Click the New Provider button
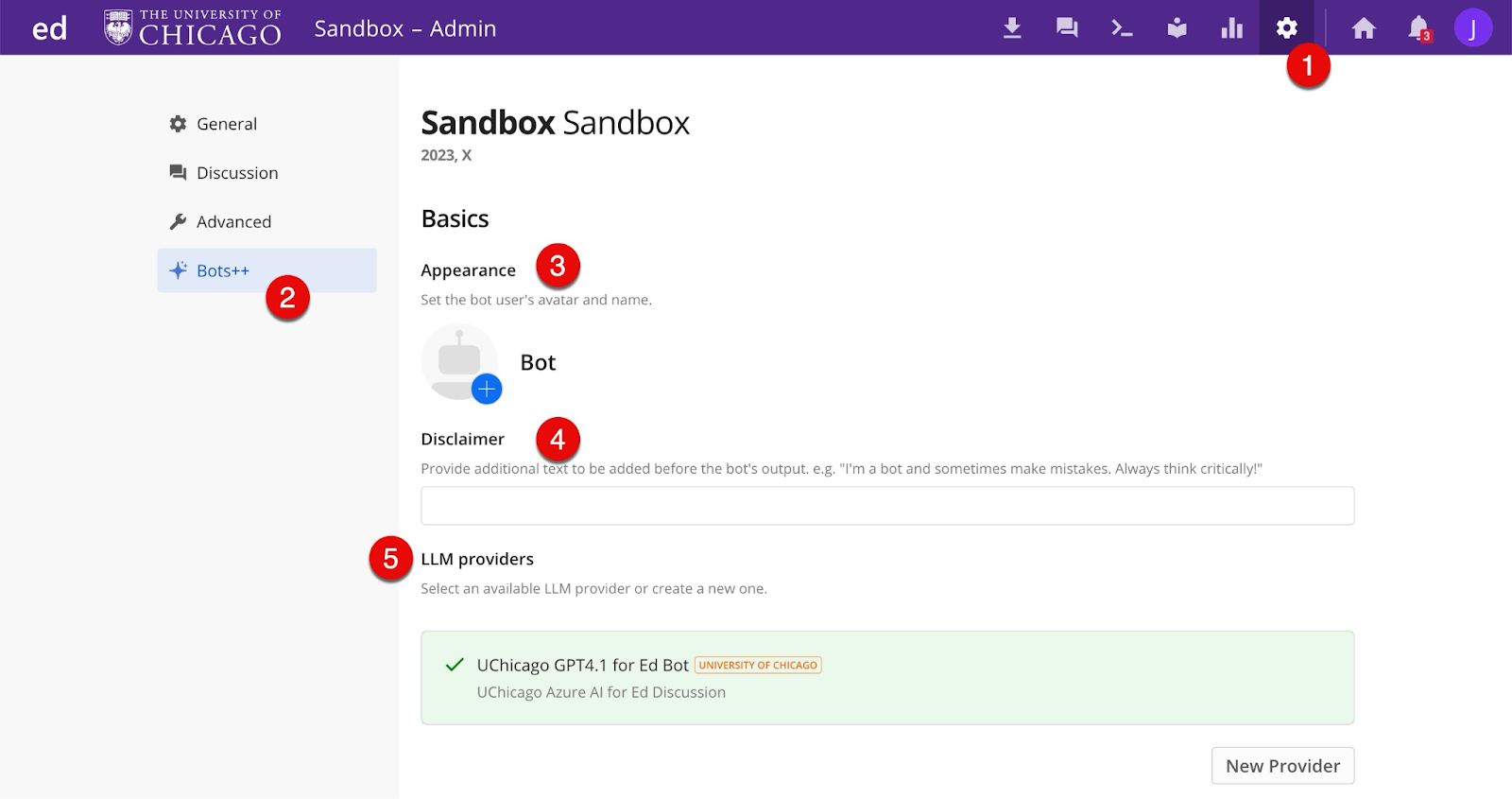Viewport: 1512px width, 799px height. (1282, 766)
